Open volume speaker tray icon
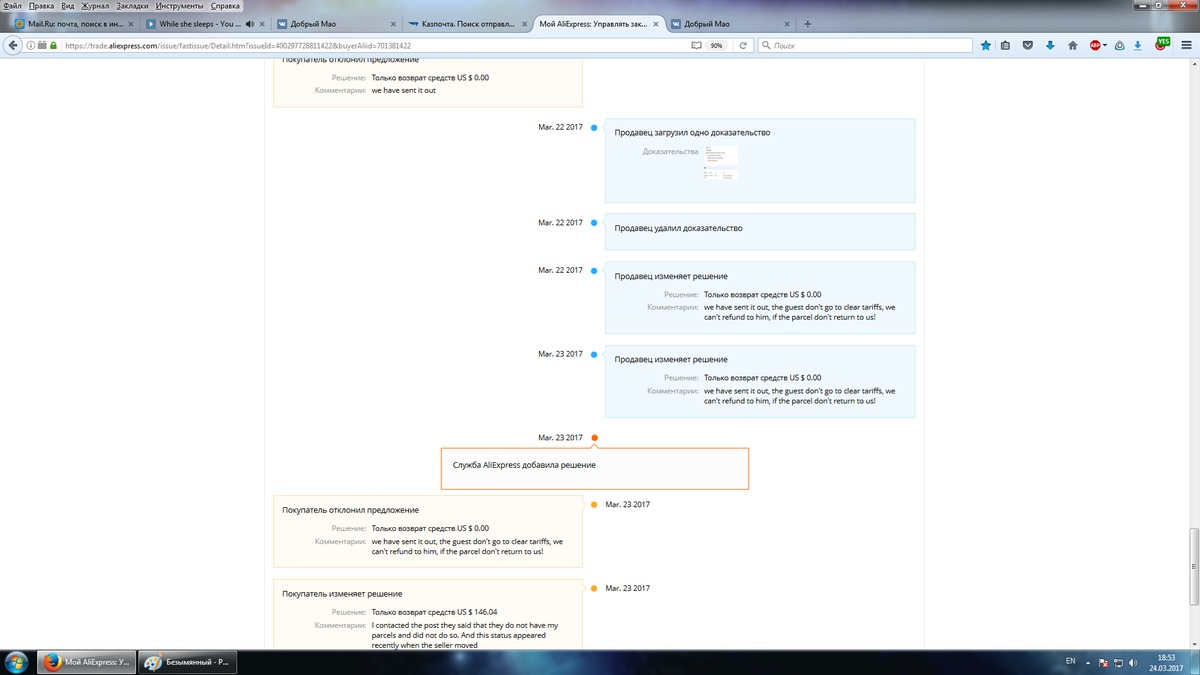The width and height of the screenshot is (1200, 675). (1134, 663)
